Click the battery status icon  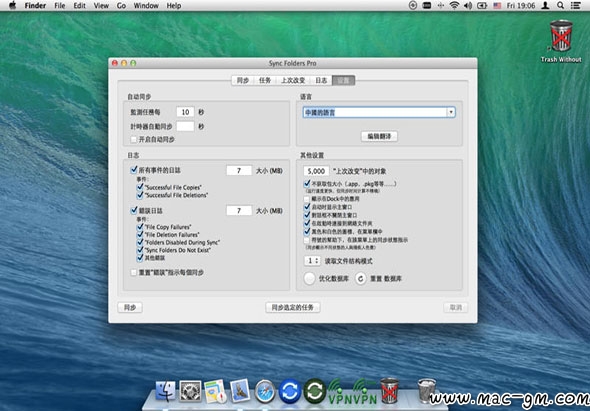tap(482, 6)
